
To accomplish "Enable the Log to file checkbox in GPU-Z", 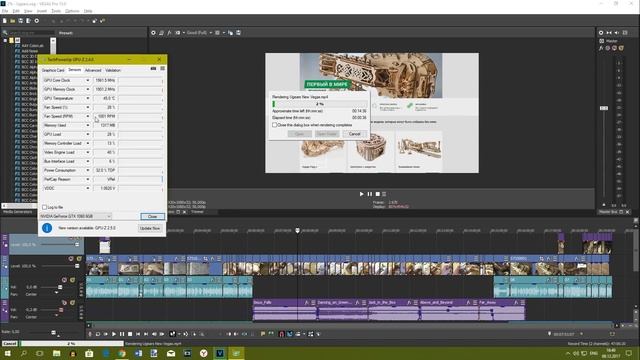I will (x=44, y=207).
